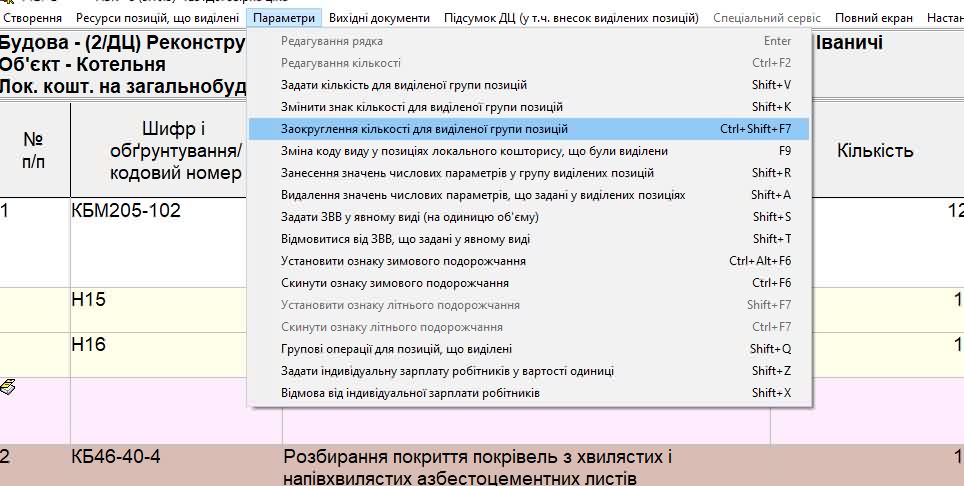The width and height of the screenshot is (964, 486).
Task: Click Видалення значень числових параметрів
Action: coord(482,195)
